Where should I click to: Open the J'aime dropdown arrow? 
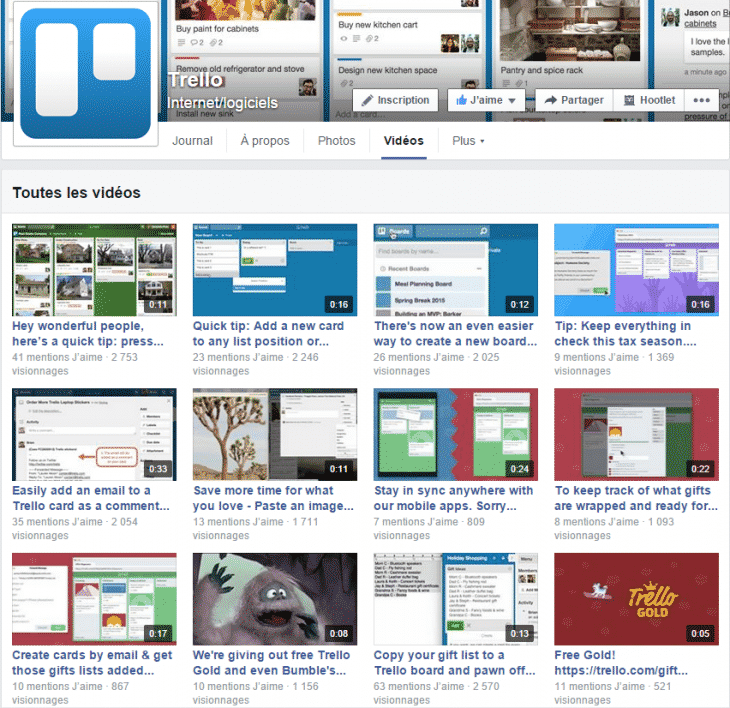click(x=512, y=101)
